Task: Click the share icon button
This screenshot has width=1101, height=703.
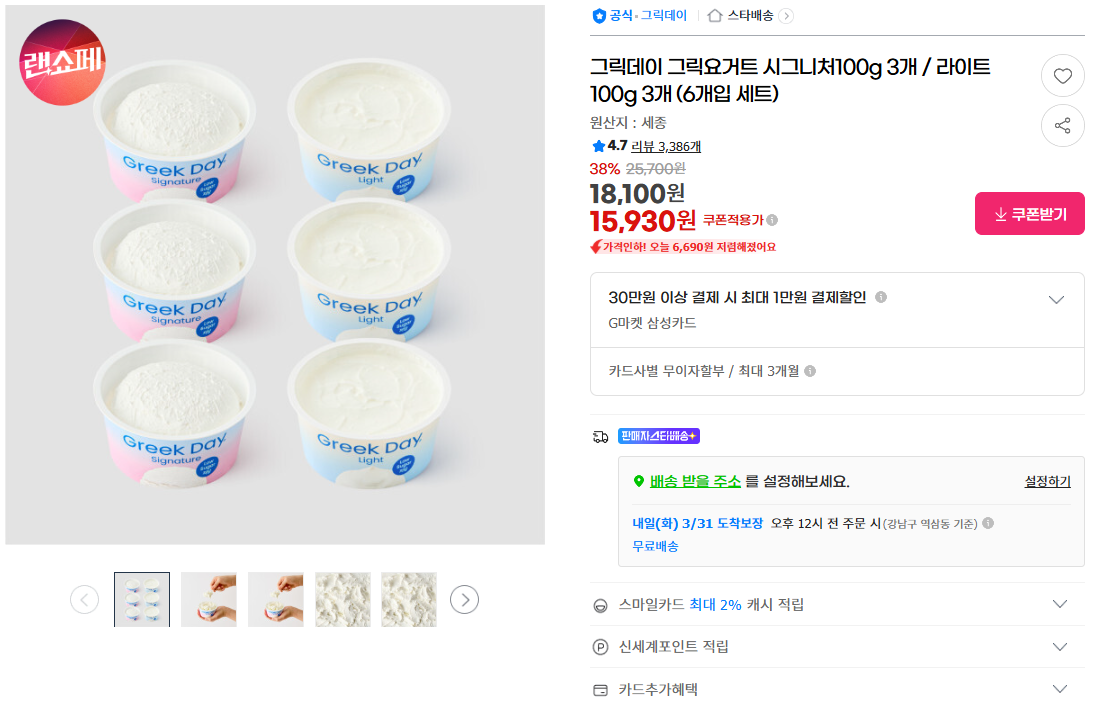Action: [1063, 126]
